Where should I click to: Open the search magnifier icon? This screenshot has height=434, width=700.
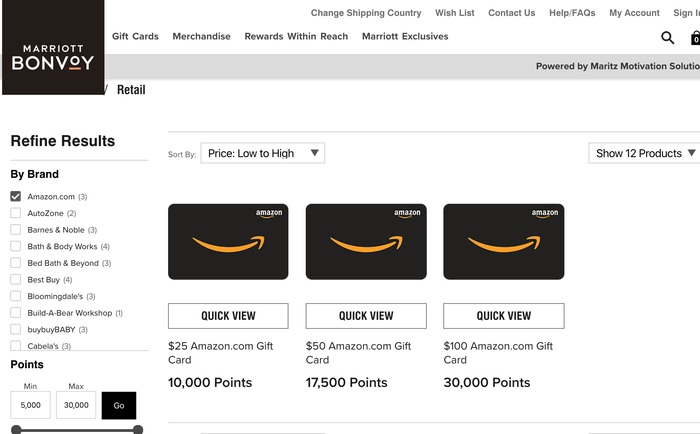tap(667, 38)
